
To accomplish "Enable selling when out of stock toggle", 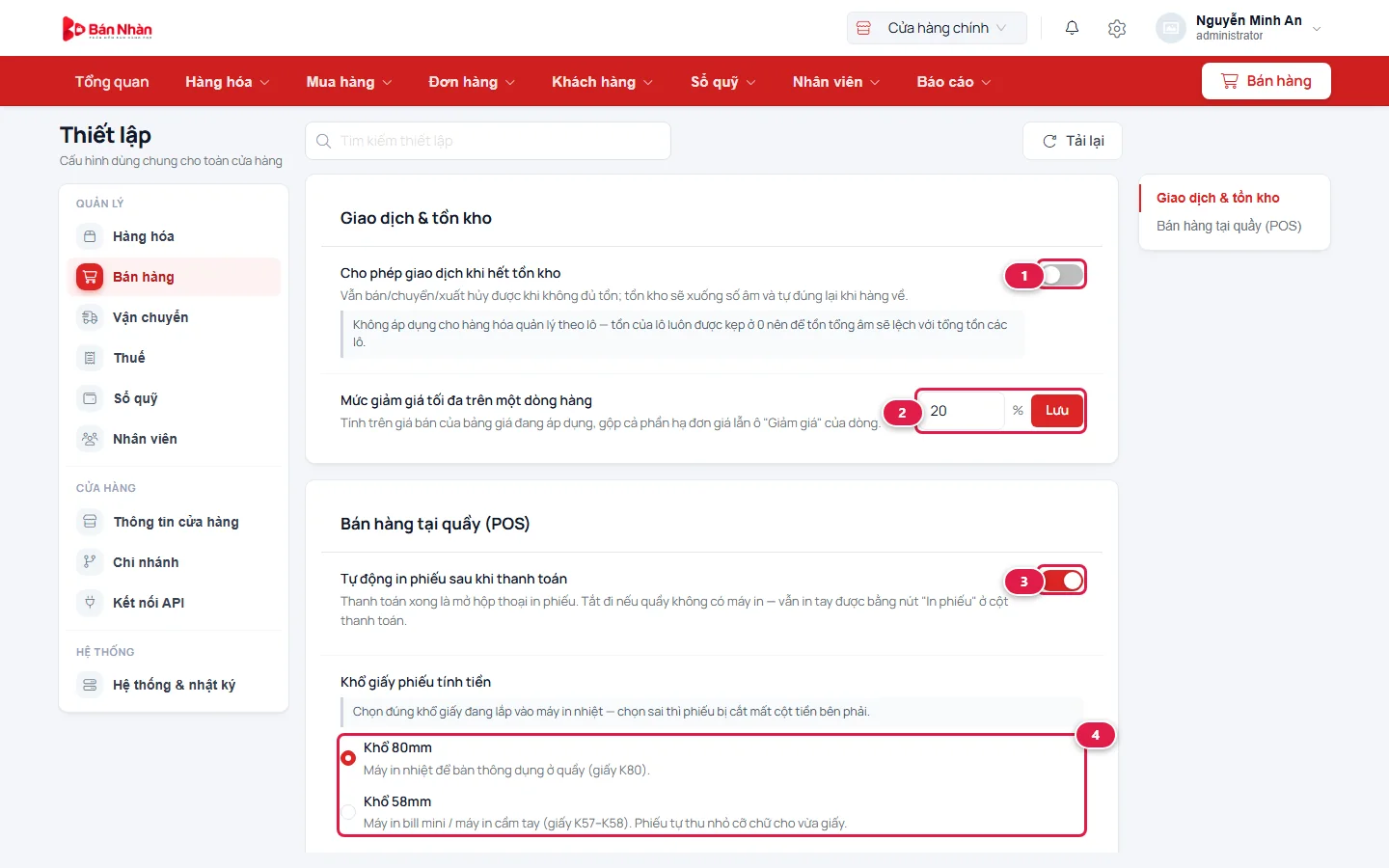I will click(x=1062, y=275).
